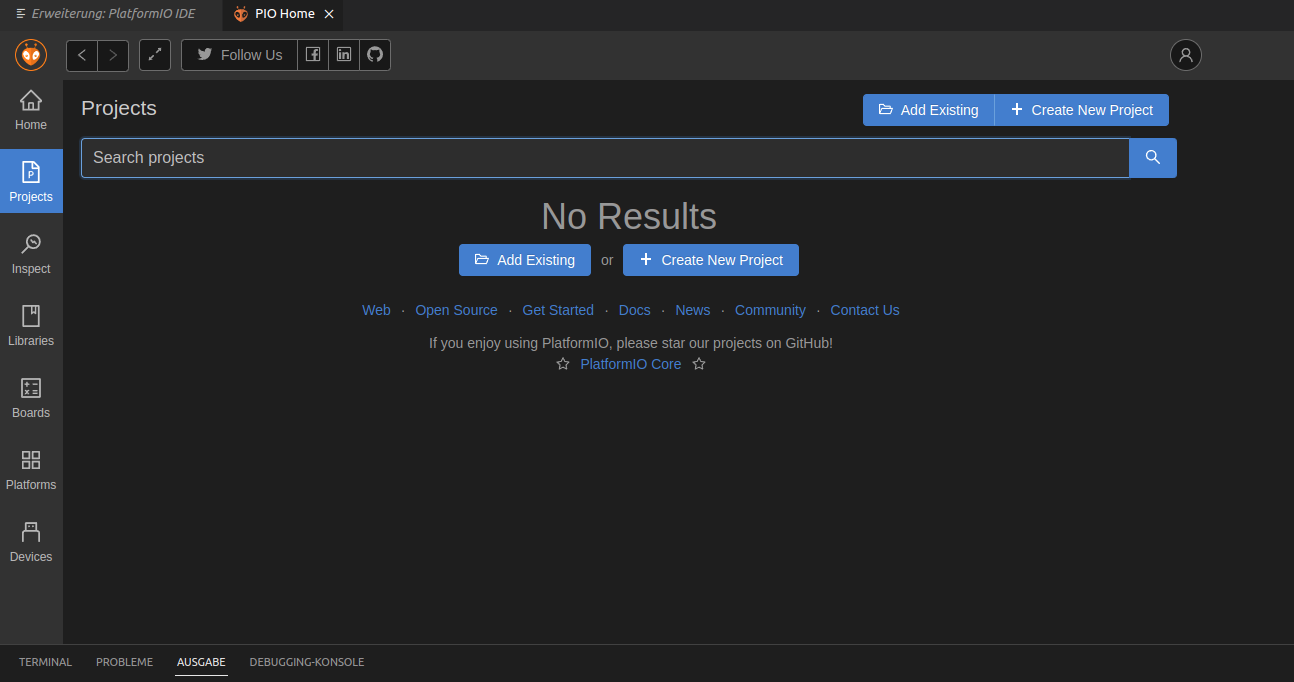Click Create New Project in header
Image resolution: width=1294 pixels, height=682 pixels.
pyautogui.click(x=1081, y=110)
